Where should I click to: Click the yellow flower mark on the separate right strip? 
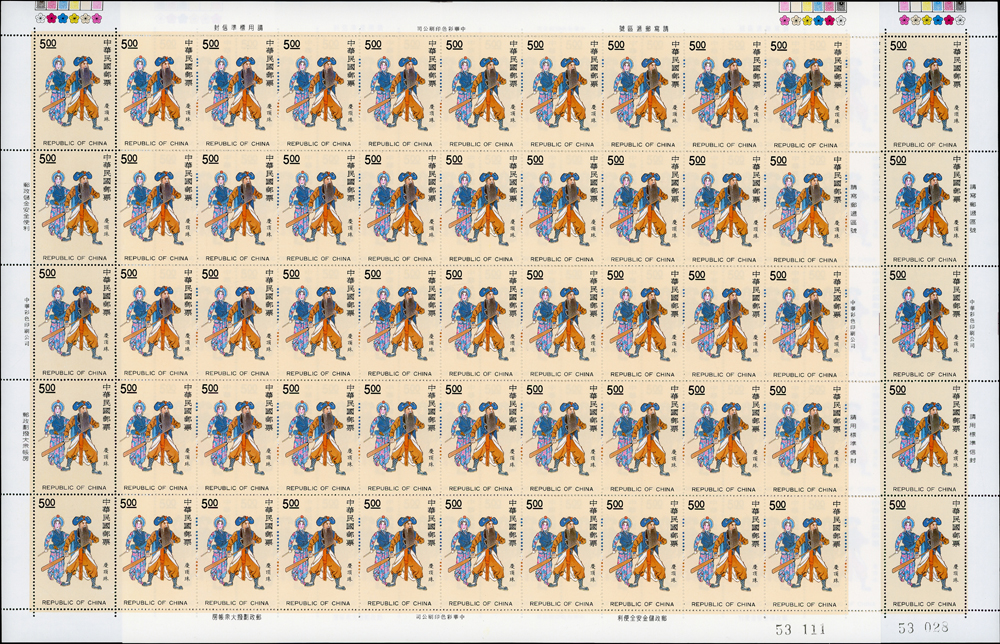tap(927, 20)
